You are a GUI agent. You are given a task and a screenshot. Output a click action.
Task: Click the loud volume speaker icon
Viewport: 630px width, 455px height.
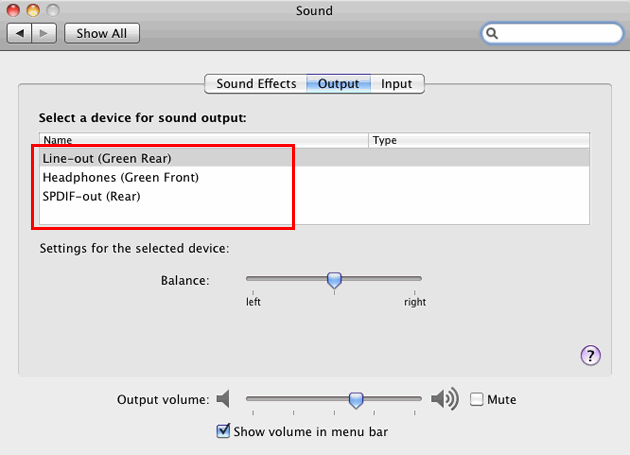coord(445,399)
